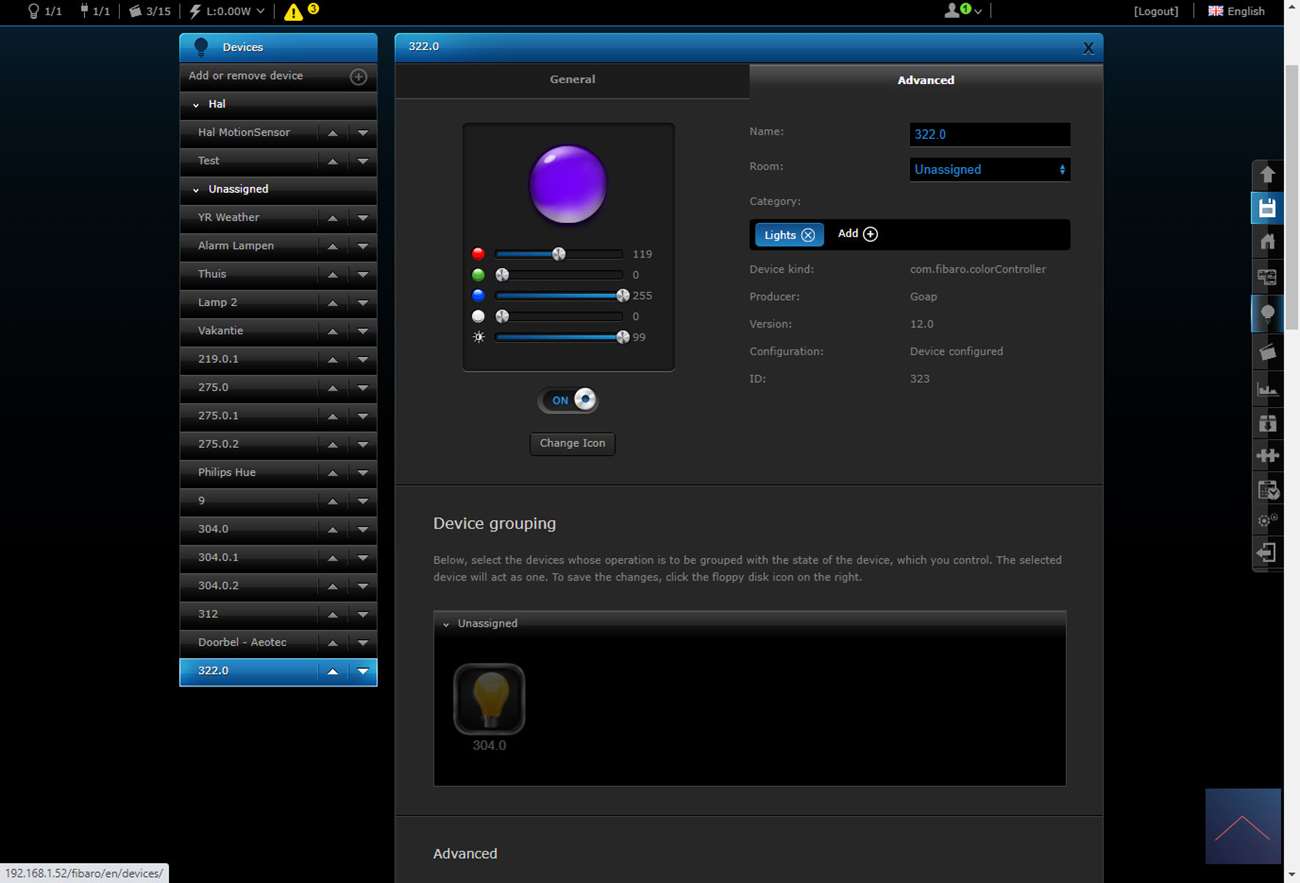Open the plugins puzzle piece icon
Viewport: 1300px width, 883px height.
[1267, 456]
